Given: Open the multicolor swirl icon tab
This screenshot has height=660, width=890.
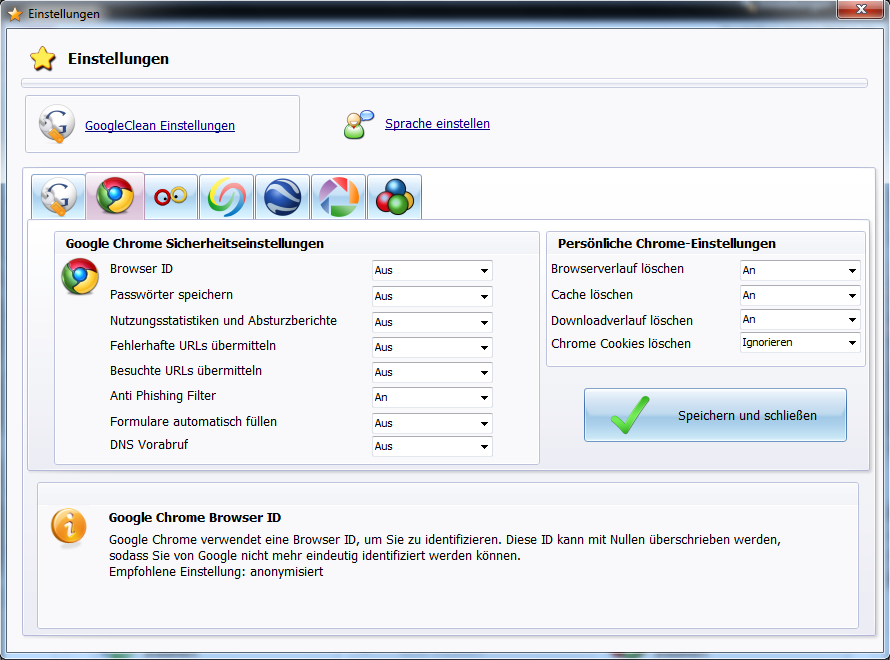Looking at the screenshot, I should pyautogui.click(x=226, y=196).
